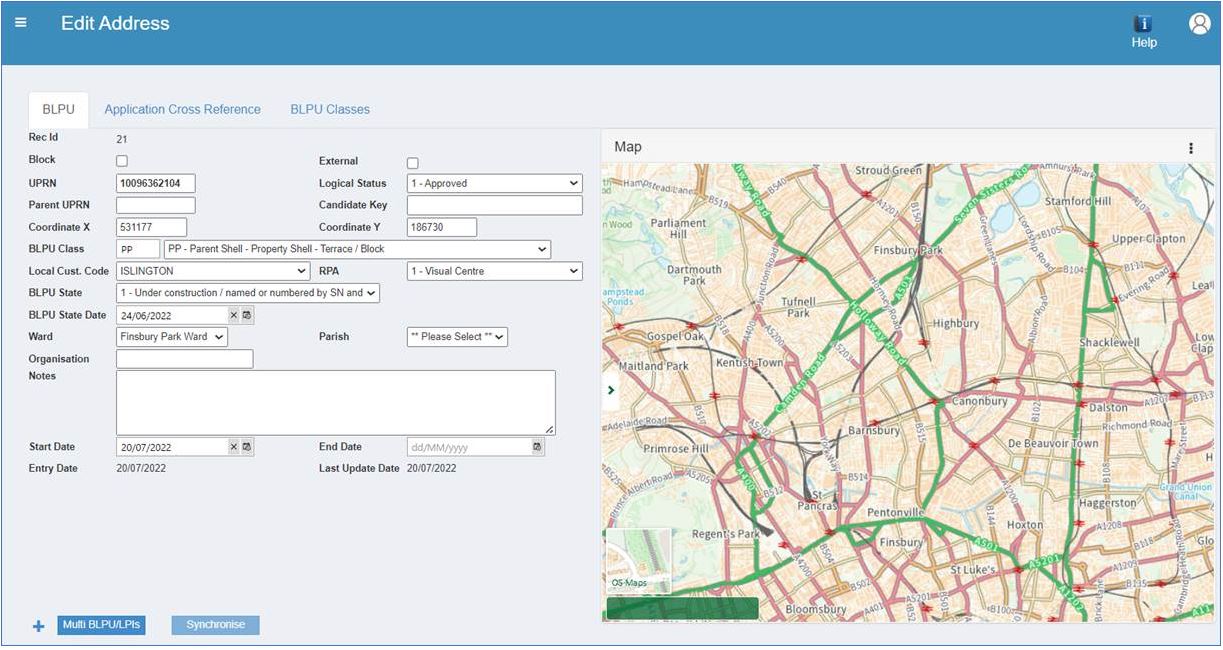Open the Map panel three-dot menu
This screenshot has width=1223, height=650.
(1190, 148)
